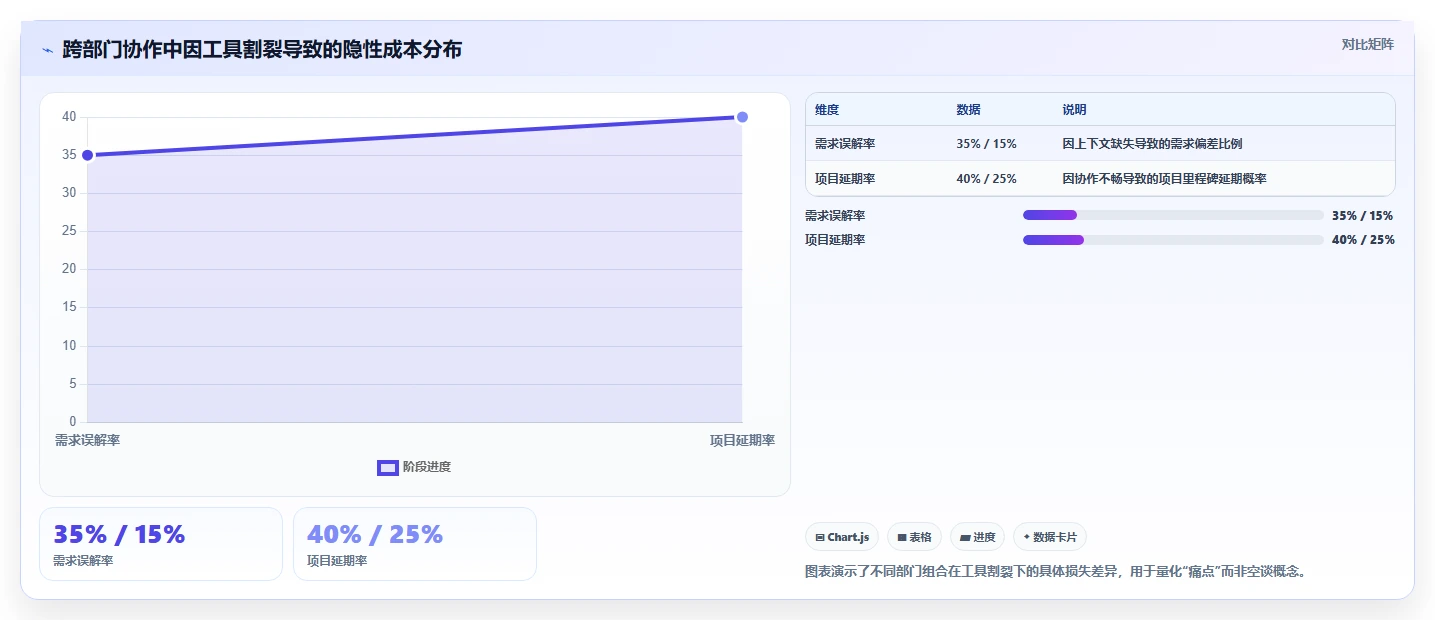Screen dimensions: 1435x620
Task: Click the 需求误解率 x-axis label
Action: pos(87,440)
